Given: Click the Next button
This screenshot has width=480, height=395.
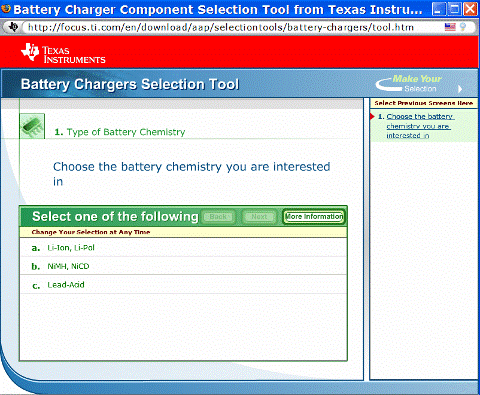Looking at the screenshot, I should (259, 217).
